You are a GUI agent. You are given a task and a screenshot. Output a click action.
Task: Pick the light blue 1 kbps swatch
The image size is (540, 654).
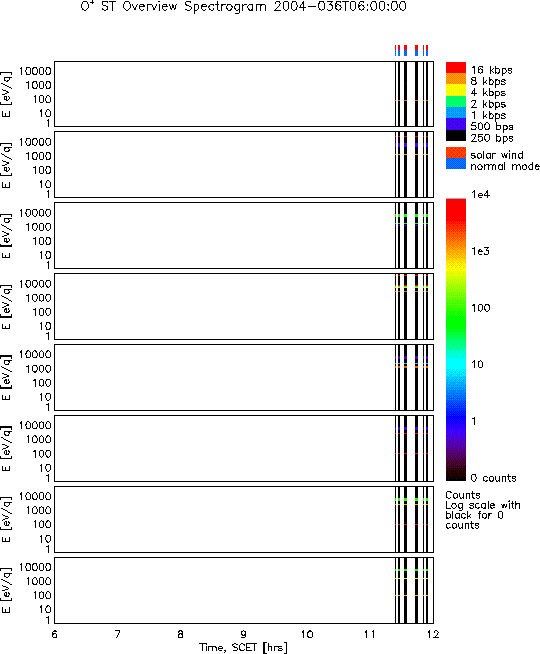click(456, 113)
